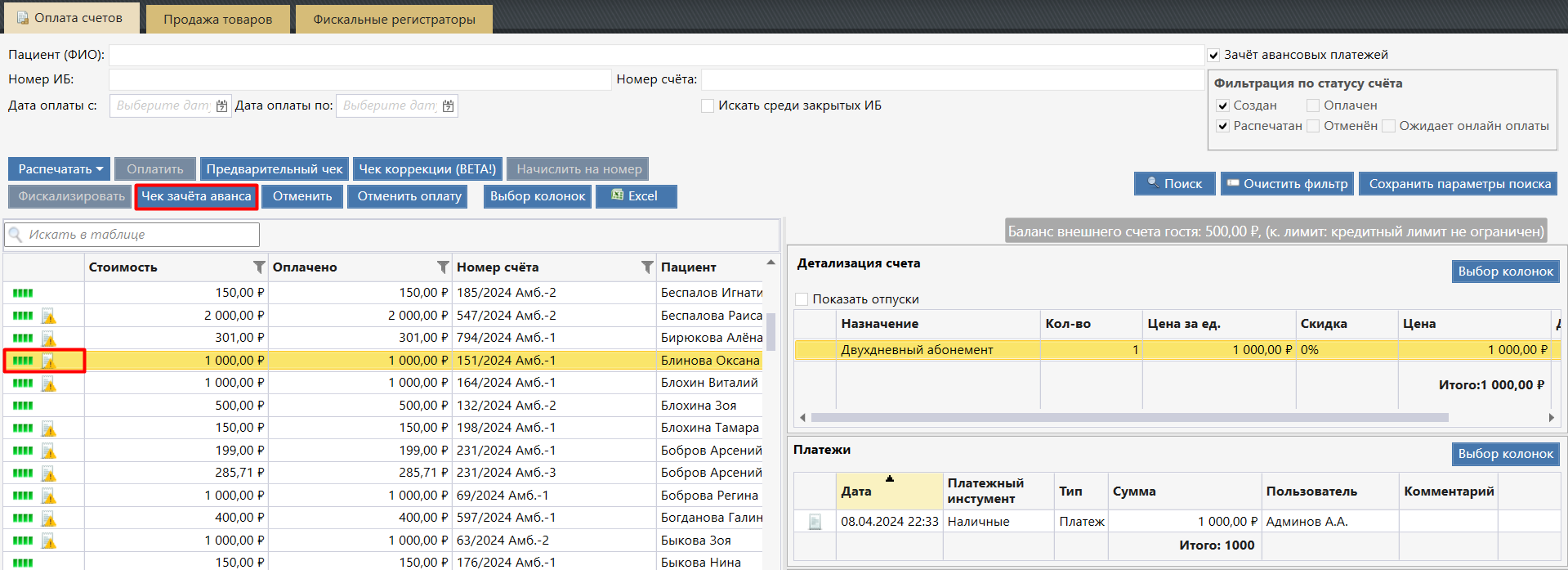
Task: Open calendar picker for Дата оплаты по
Action: 448,106
